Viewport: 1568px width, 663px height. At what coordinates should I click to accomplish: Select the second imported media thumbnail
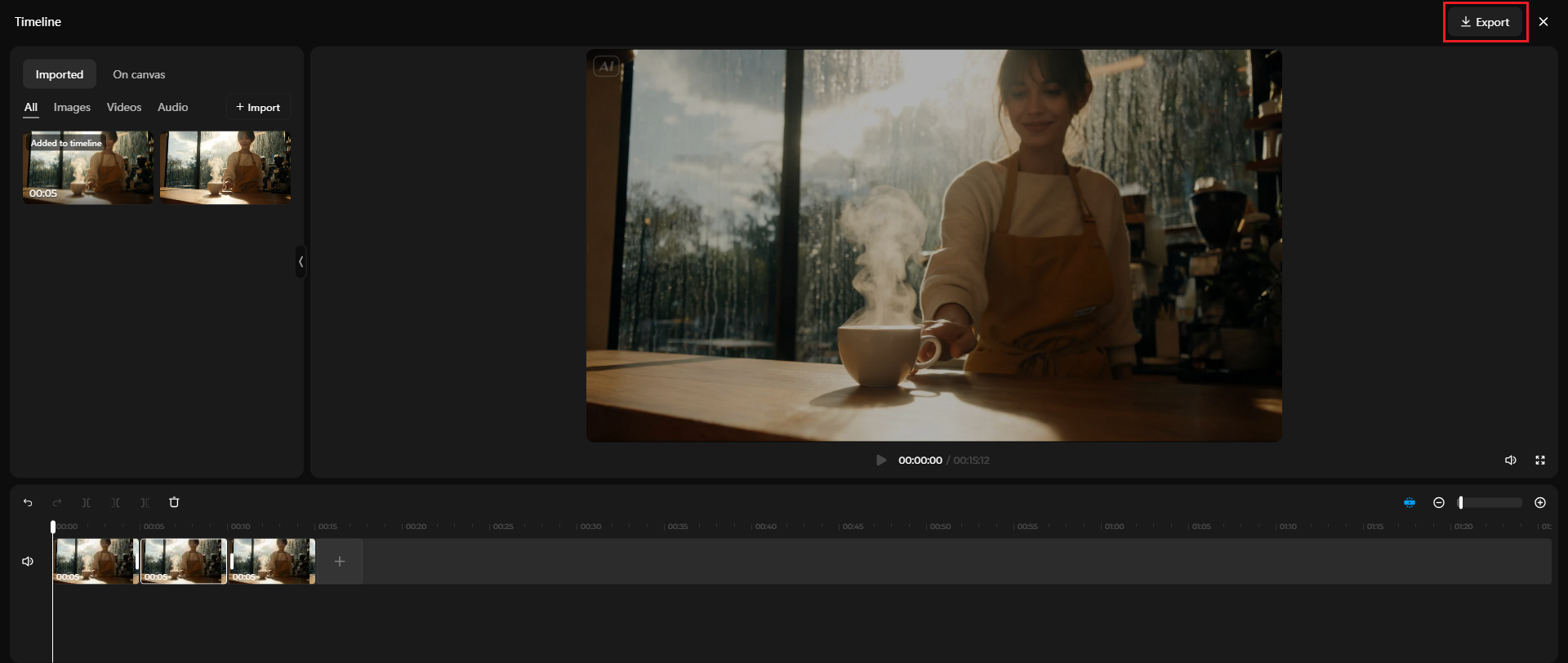pyautogui.click(x=225, y=167)
